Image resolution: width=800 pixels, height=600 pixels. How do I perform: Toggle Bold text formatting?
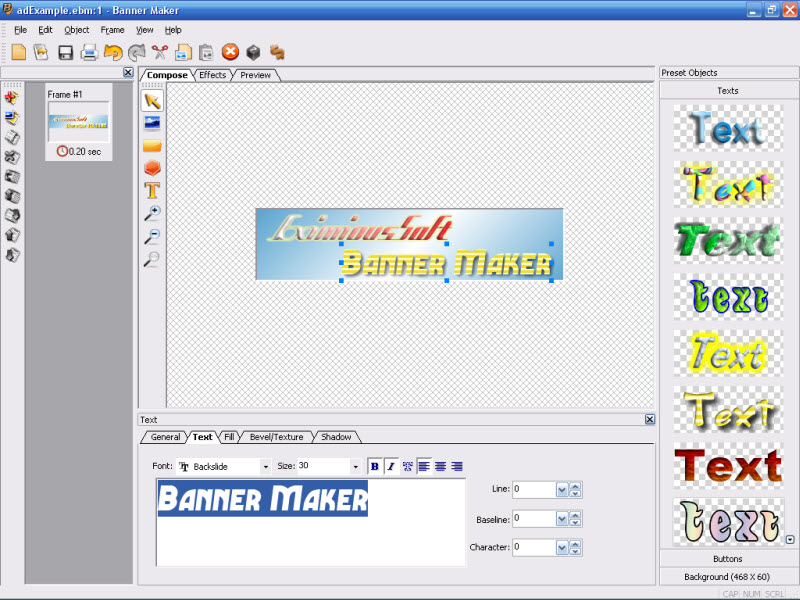[374, 466]
